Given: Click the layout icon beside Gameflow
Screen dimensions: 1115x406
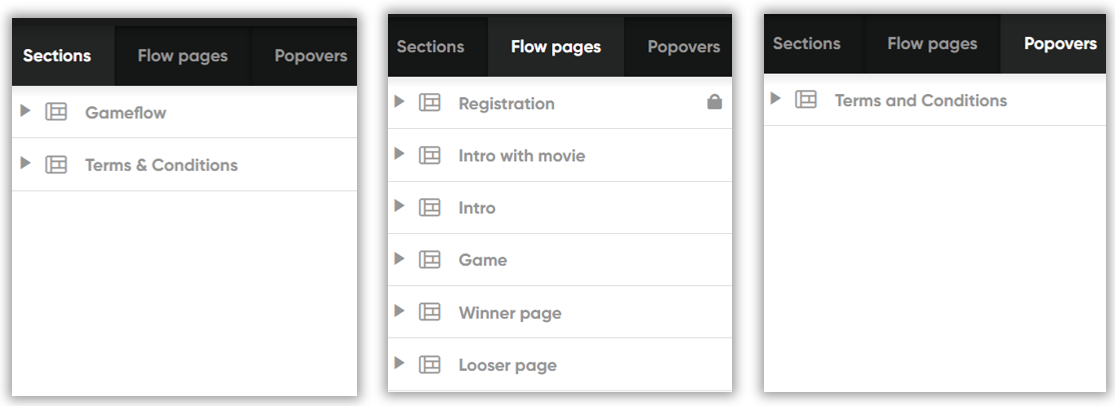Looking at the screenshot, I should tap(56, 112).
